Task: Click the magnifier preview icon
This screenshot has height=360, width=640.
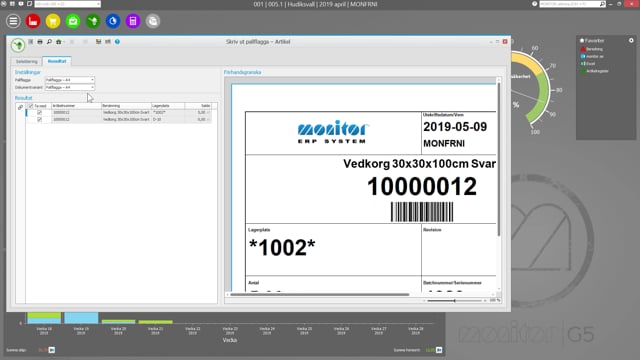Action: point(49,42)
